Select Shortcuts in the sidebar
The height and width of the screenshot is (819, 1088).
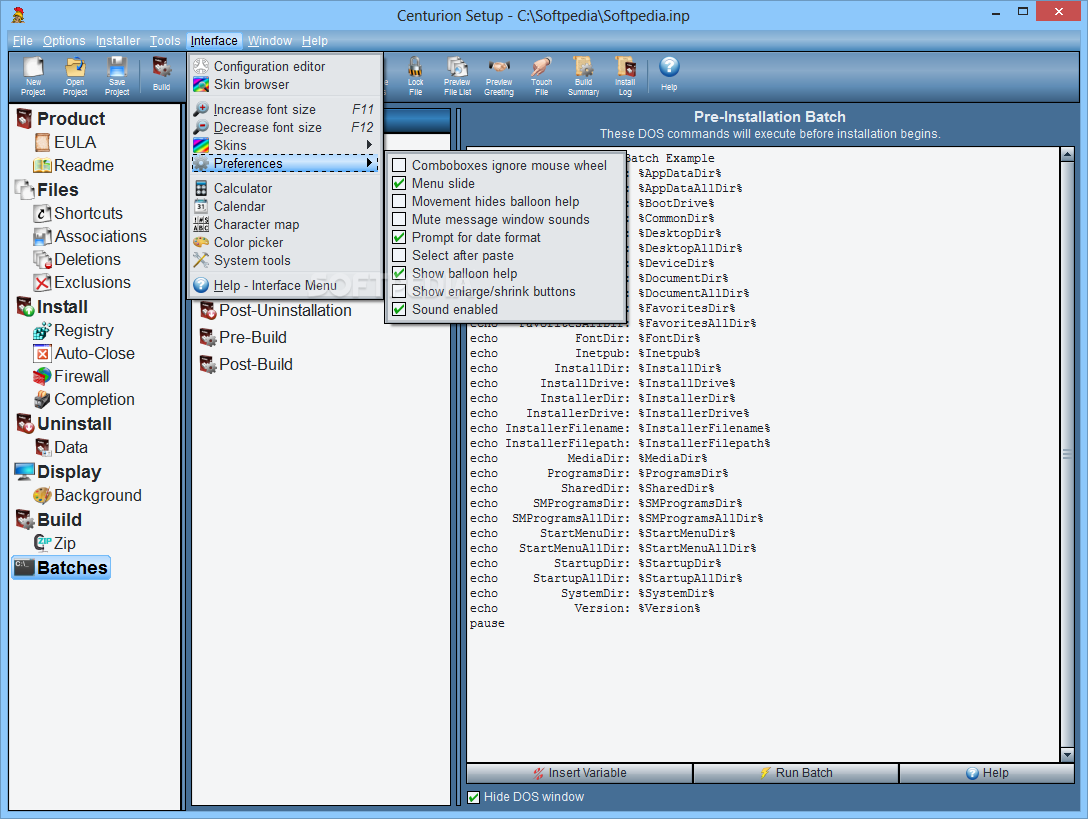point(78,213)
